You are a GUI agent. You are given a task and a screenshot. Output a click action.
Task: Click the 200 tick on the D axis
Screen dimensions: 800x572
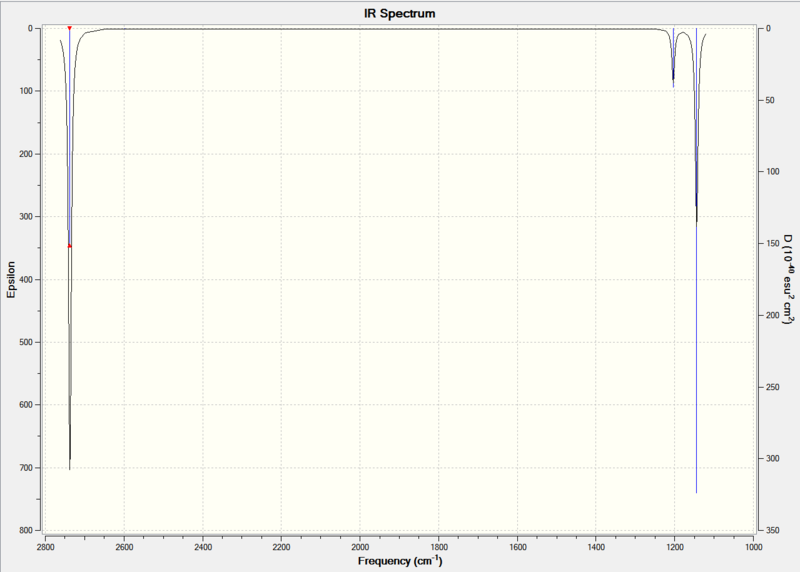(x=772, y=315)
